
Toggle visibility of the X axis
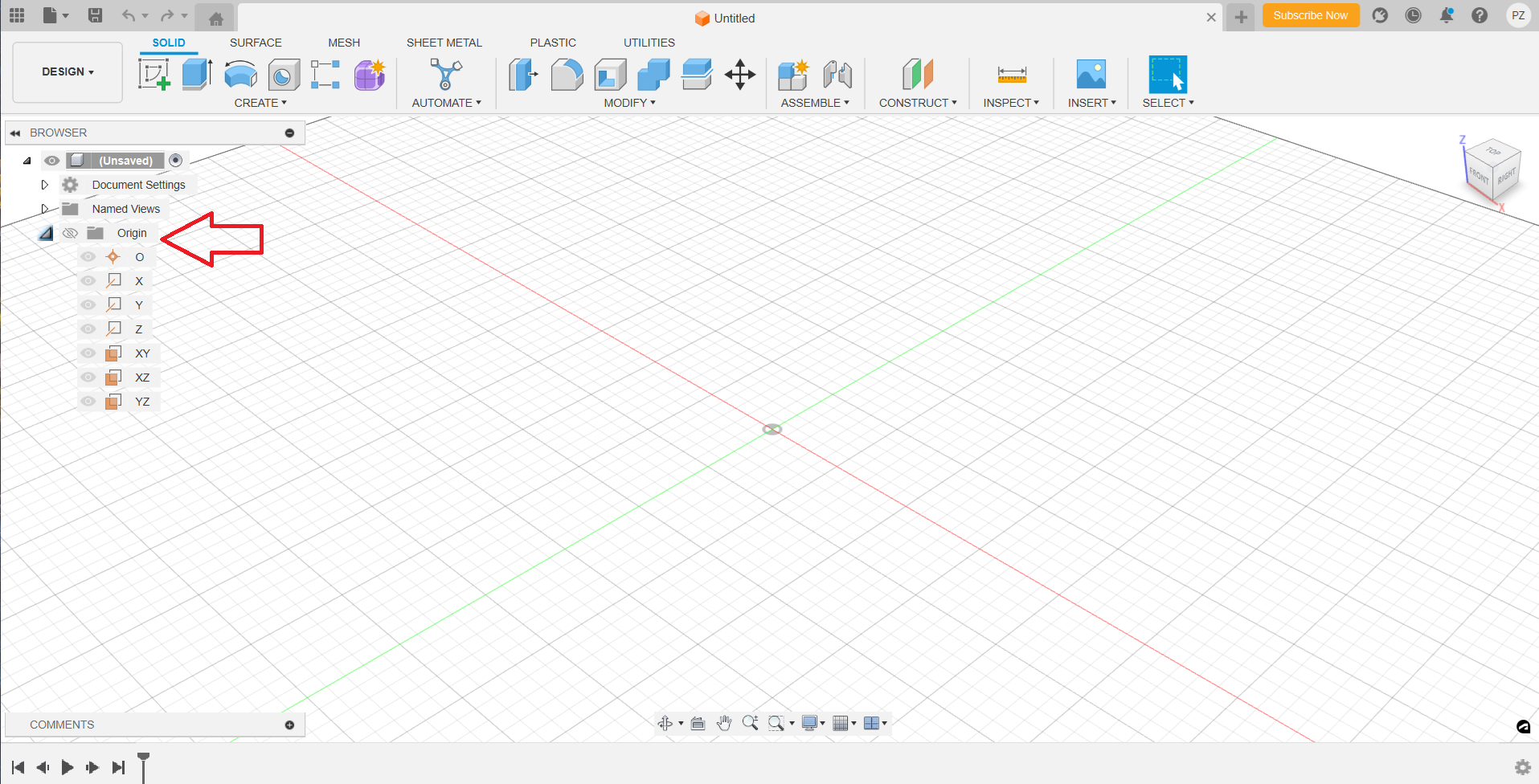pos(88,281)
